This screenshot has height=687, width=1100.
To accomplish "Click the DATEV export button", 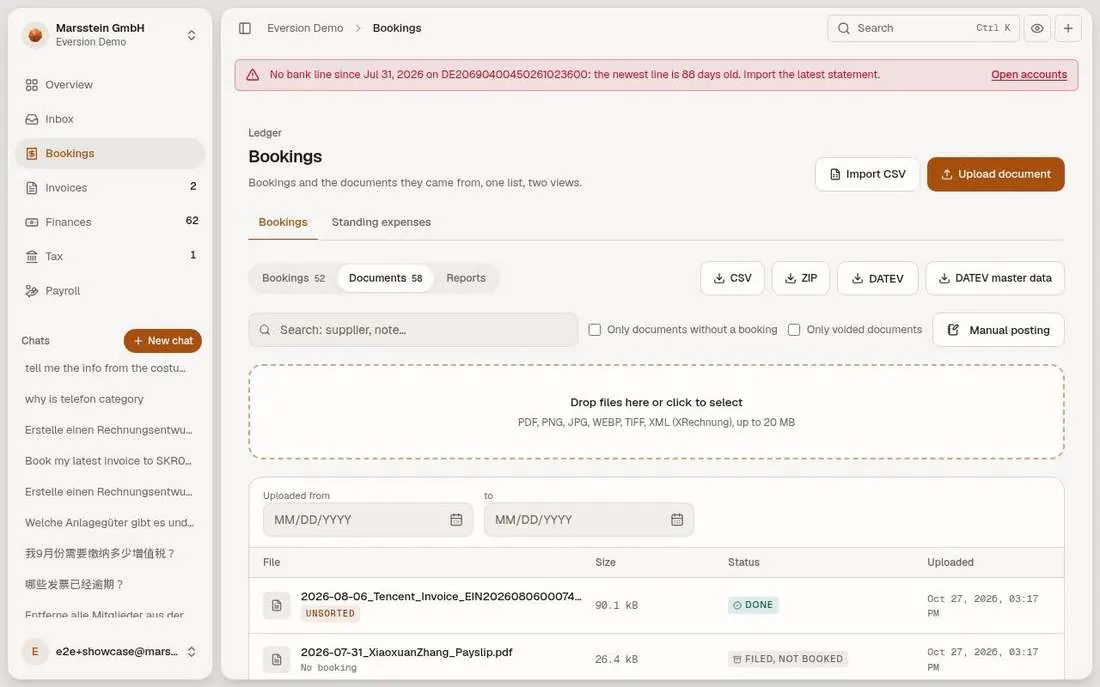I will point(878,279).
